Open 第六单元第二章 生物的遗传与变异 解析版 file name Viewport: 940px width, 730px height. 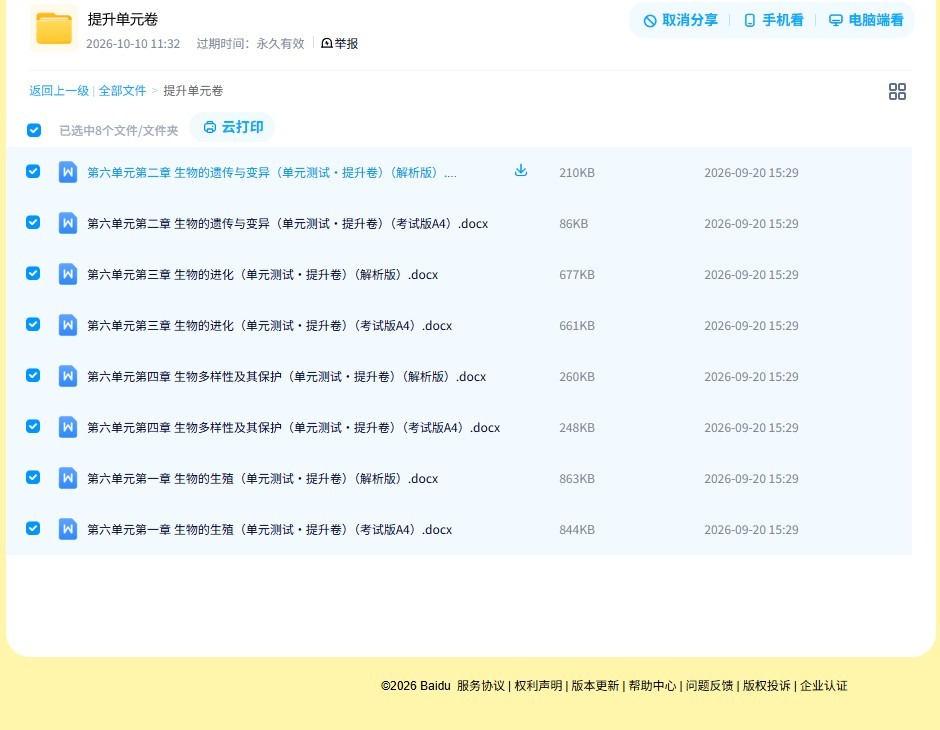click(x=272, y=173)
